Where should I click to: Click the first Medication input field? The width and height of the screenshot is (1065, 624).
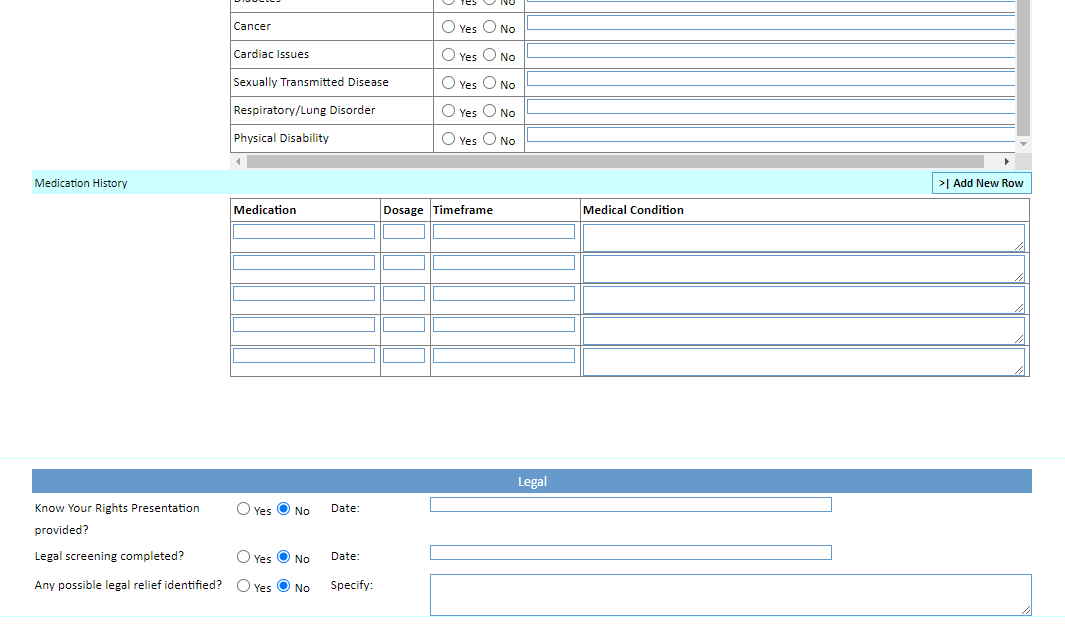pyautogui.click(x=304, y=232)
